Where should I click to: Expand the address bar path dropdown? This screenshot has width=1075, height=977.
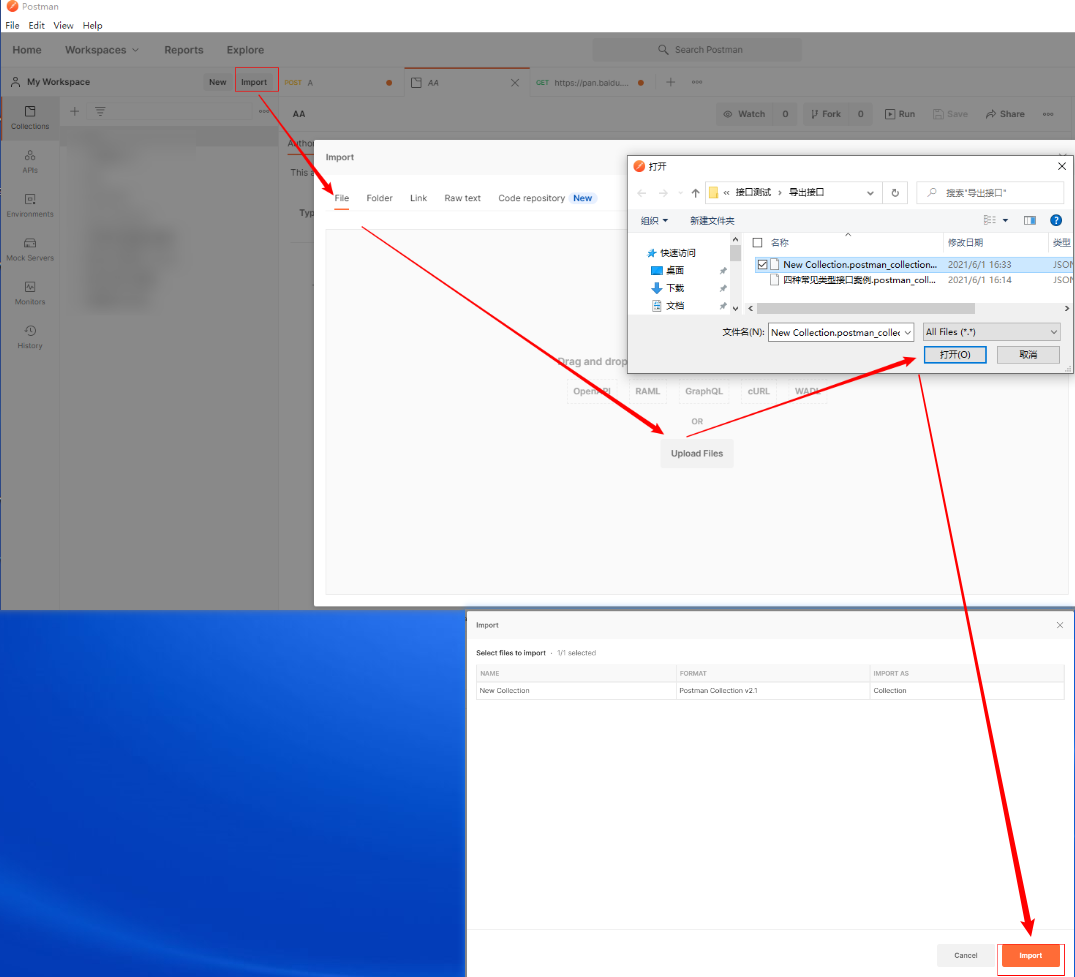click(x=870, y=193)
